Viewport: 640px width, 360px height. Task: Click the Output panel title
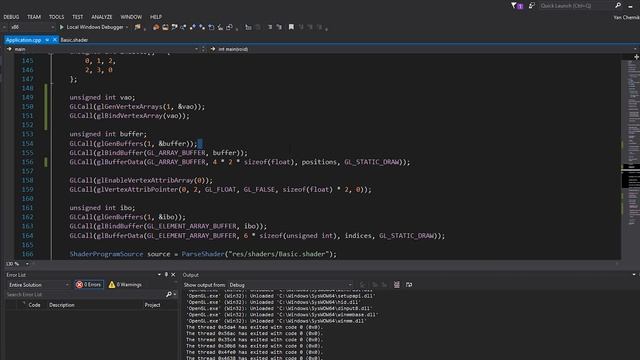[191, 275]
